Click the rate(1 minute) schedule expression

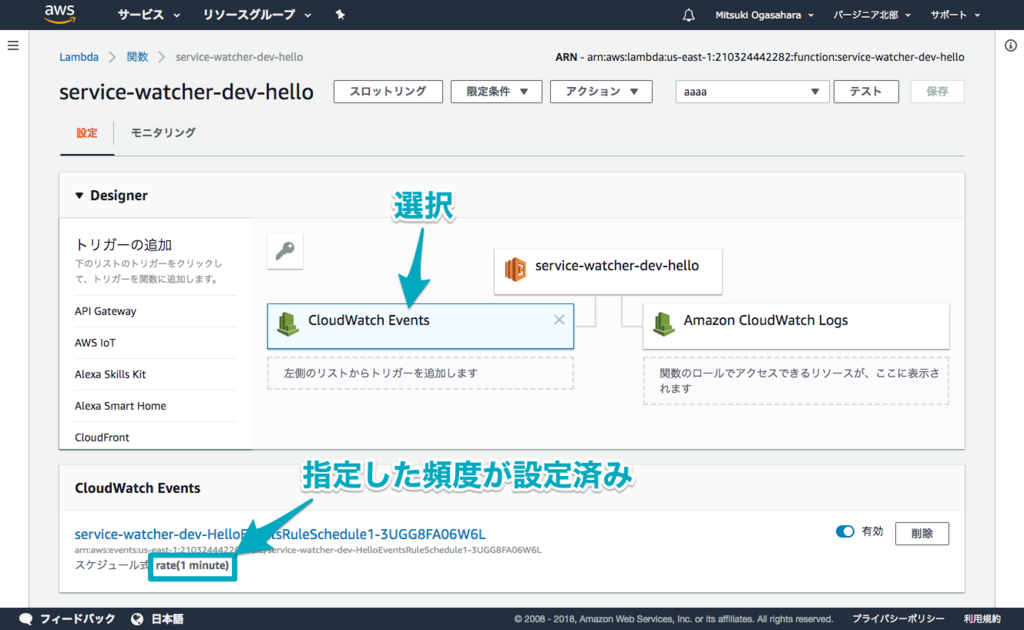point(192,565)
